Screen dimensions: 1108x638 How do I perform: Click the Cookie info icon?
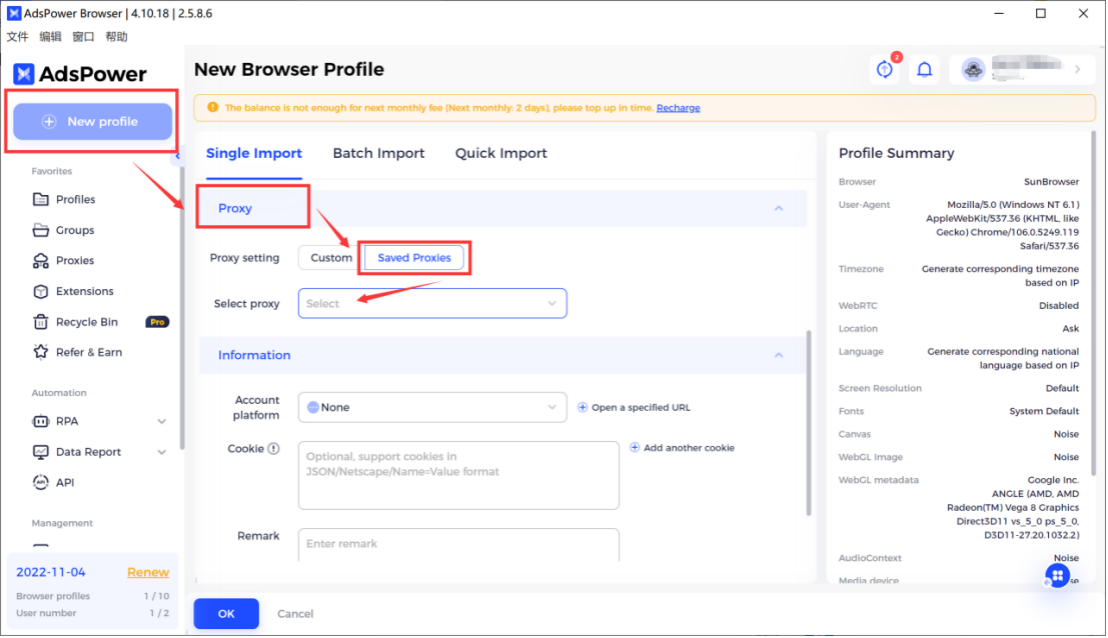click(273, 449)
